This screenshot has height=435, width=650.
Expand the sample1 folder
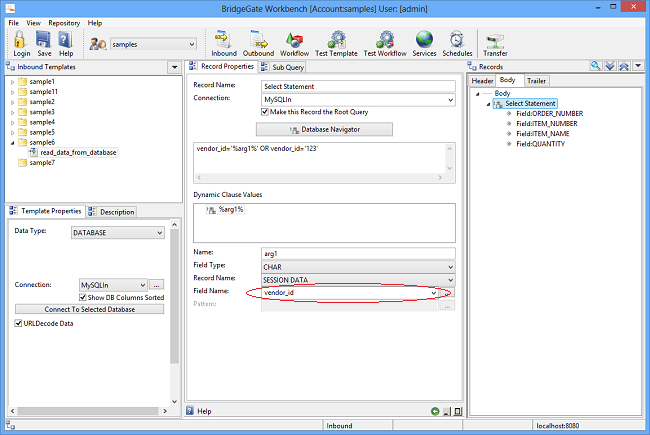click(x=12, y=82)
